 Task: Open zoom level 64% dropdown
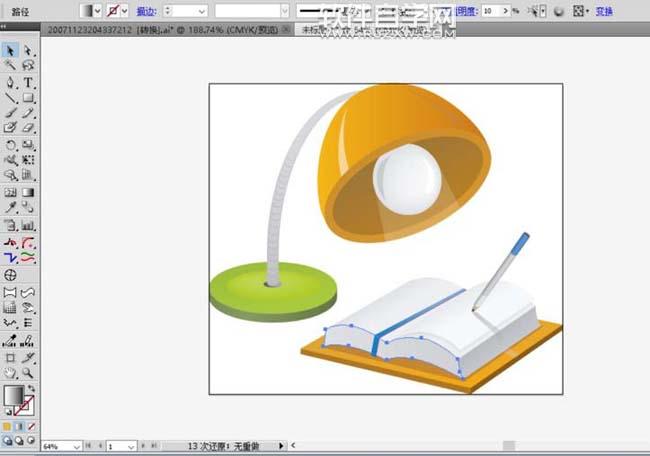[x=76, y=446]
